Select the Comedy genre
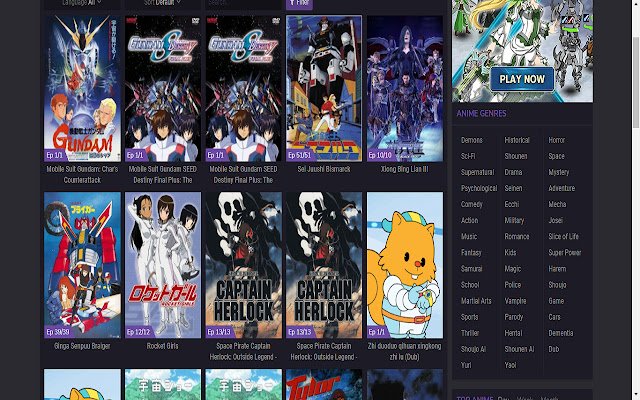 click(x=471, y=204)
